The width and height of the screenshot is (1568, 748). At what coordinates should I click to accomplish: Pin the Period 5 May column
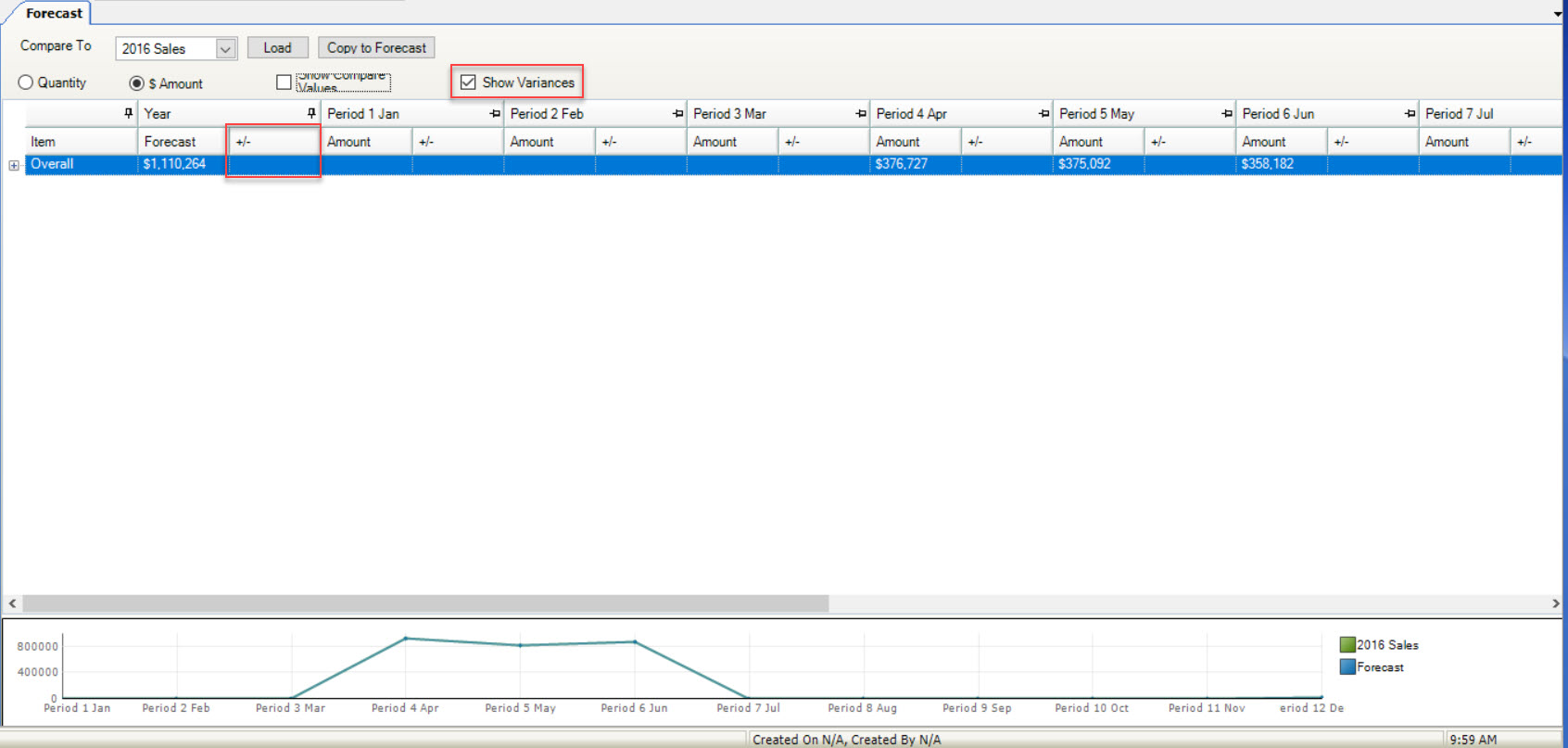pos(1227,113)
